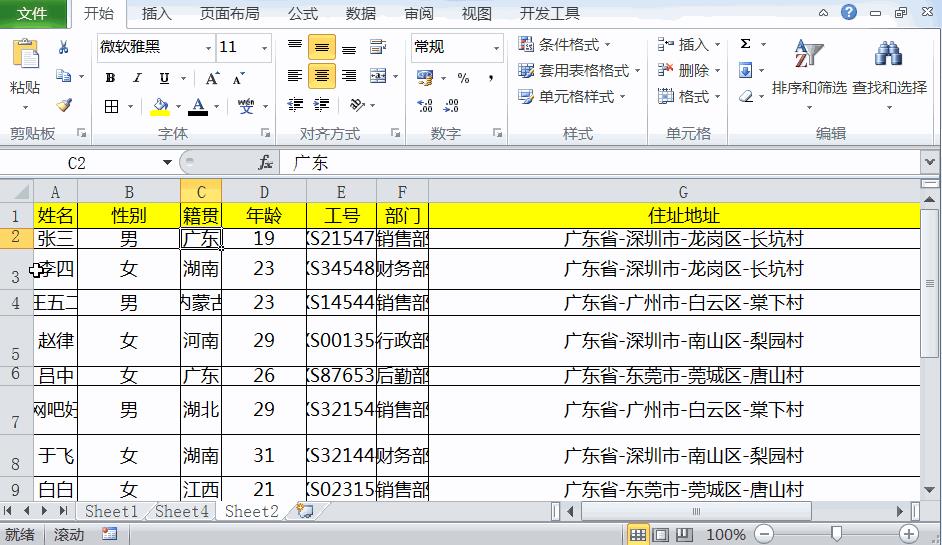This screenshot has height=545, width=942.
Task: Toggle Italic formatting
Action: tap(137, 77)
